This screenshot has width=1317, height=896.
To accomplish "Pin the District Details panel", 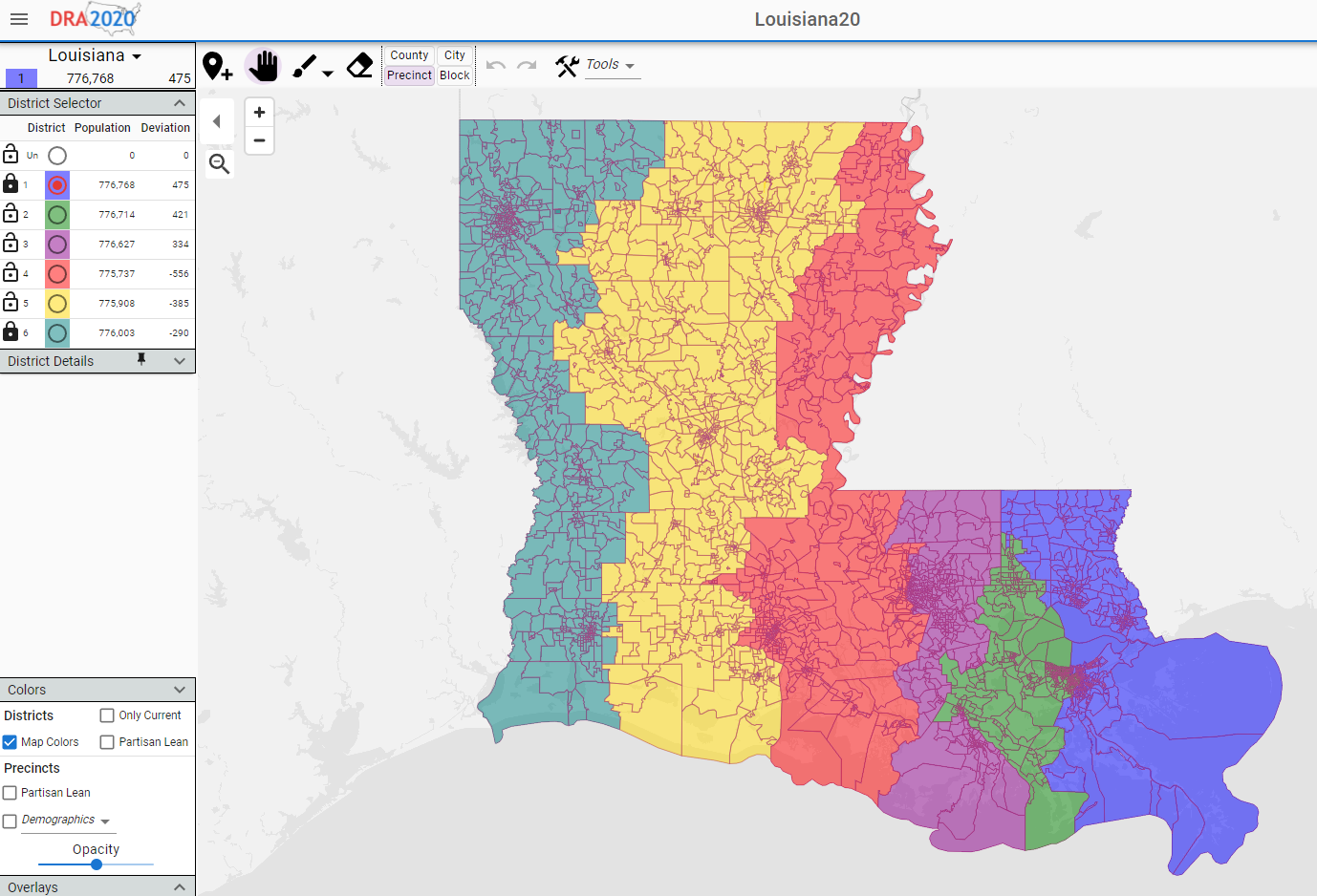I will [x=141, y=359].
